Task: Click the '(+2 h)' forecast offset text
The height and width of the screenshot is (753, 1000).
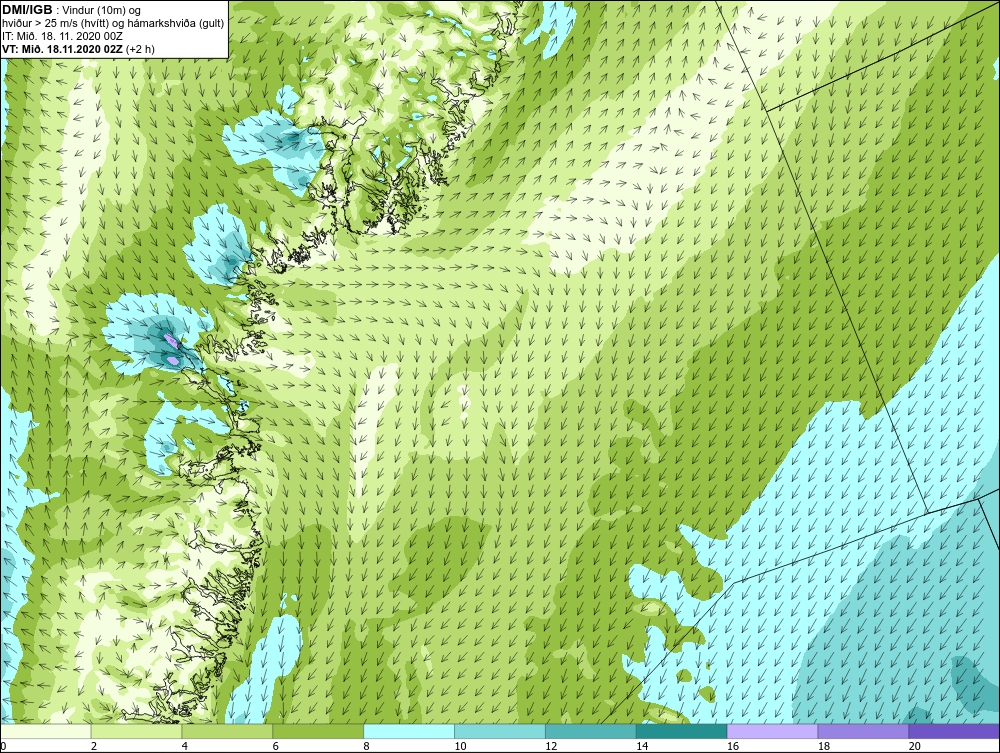Action: click(x=140, y=48)
